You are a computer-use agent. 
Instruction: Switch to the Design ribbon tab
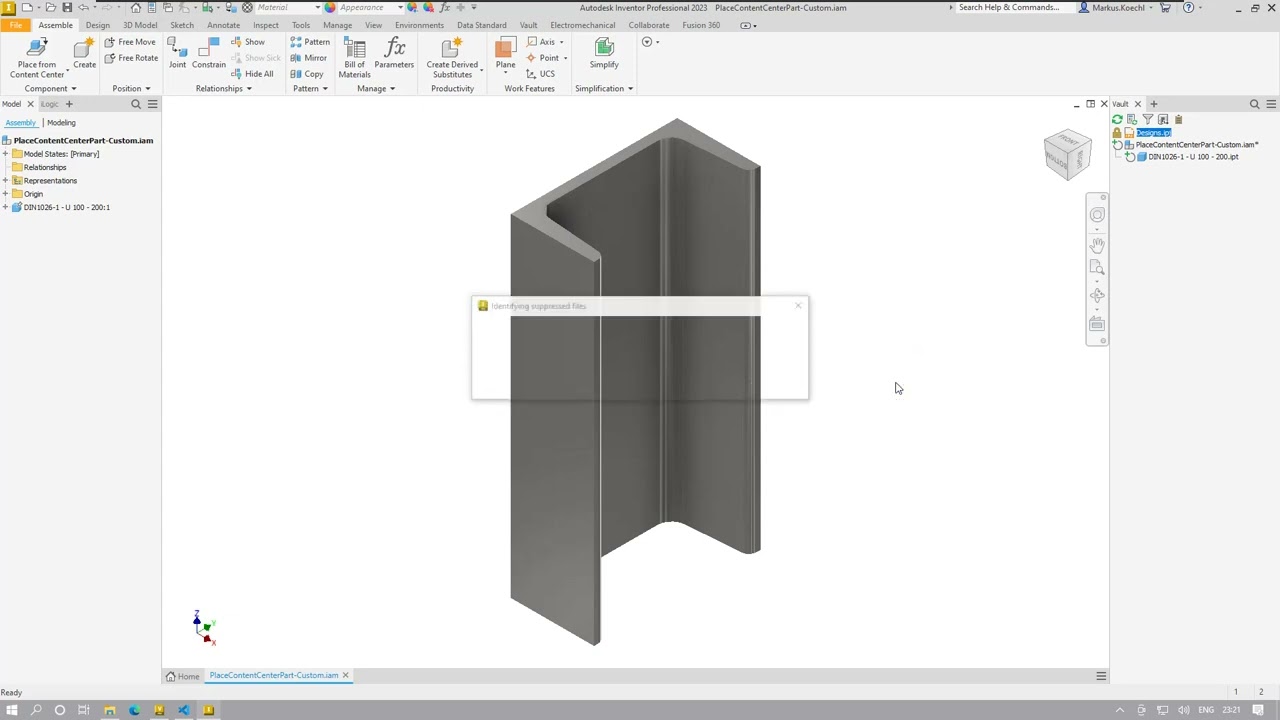coord(98,25)
